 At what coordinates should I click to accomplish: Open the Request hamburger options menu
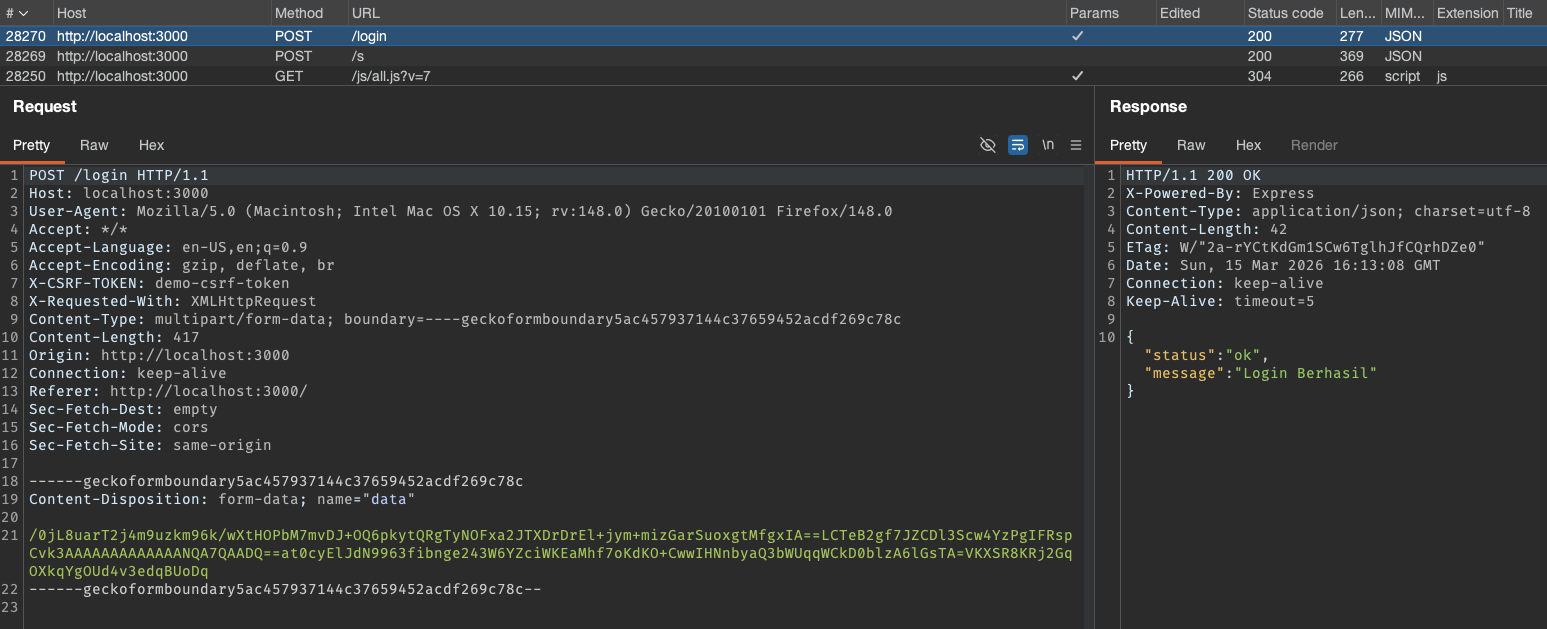tap(1076, 145)
